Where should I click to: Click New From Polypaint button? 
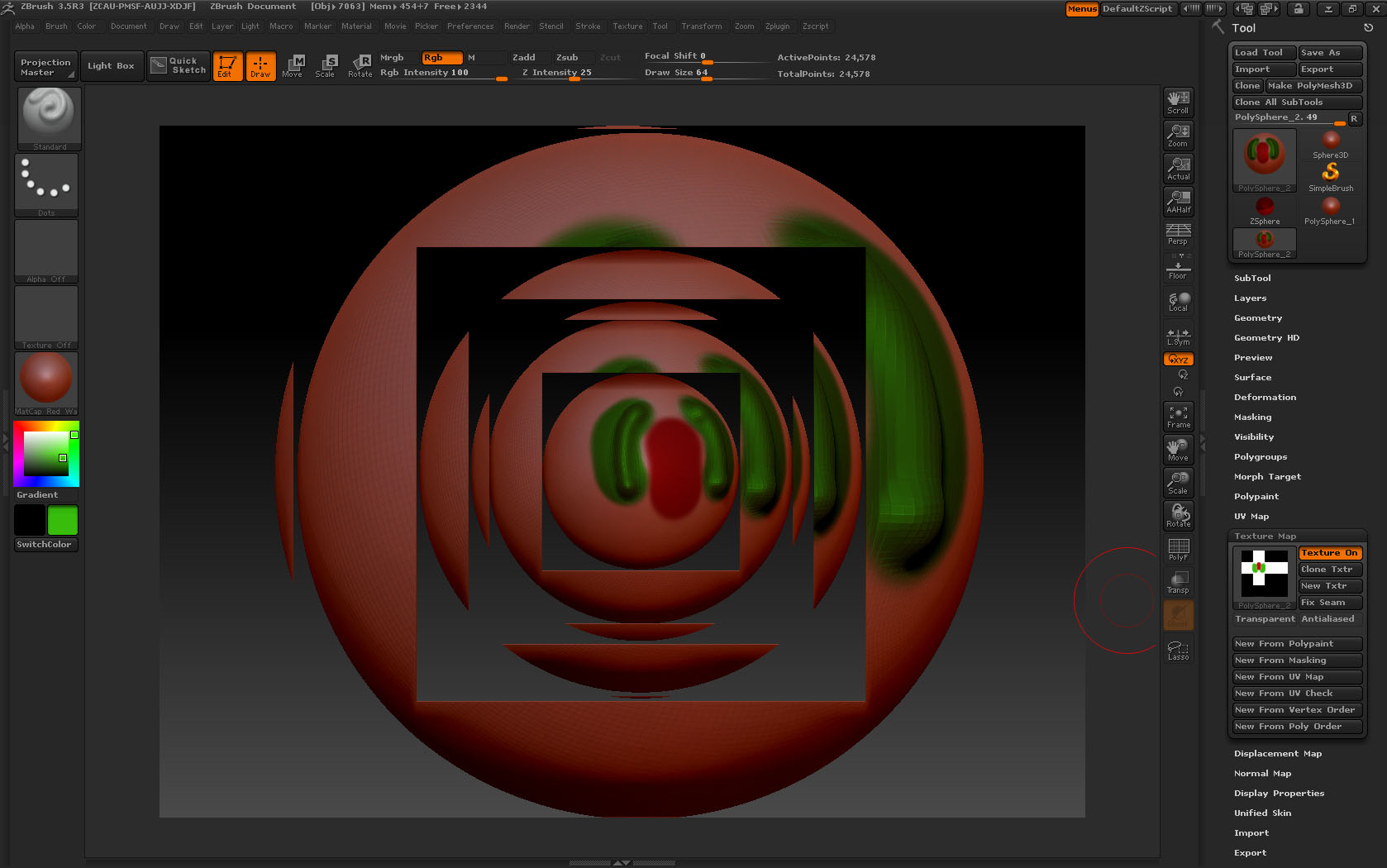pyautogui.click(x=1295, y=644)
